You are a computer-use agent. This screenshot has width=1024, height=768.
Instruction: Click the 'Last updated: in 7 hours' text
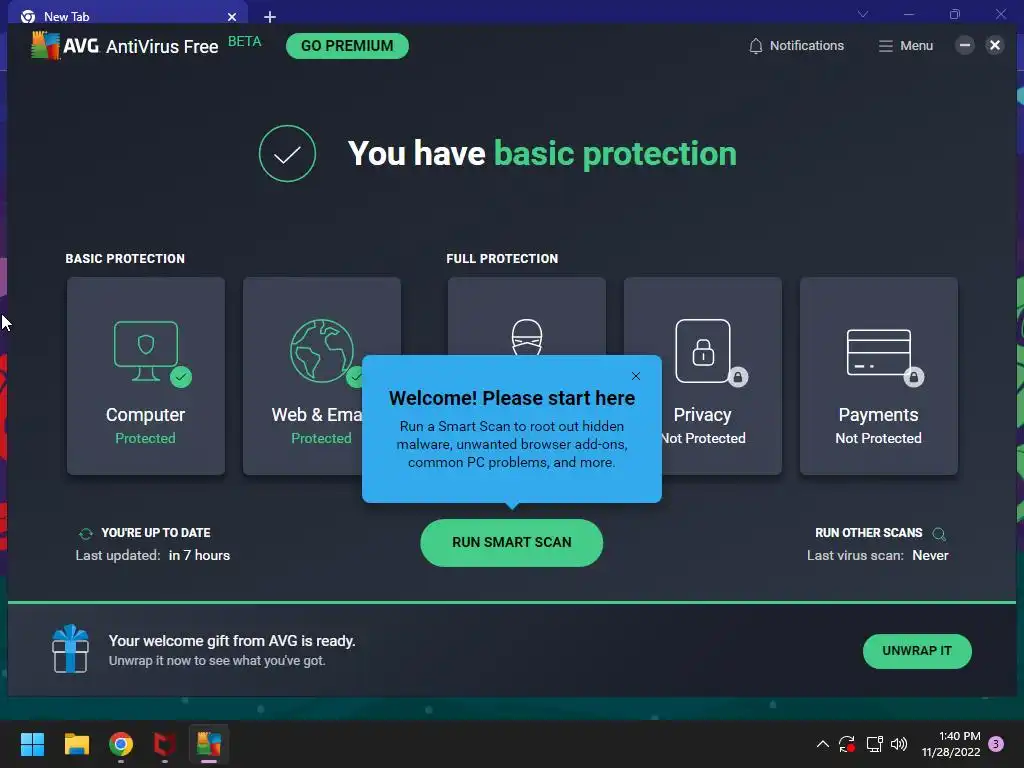[153, 556]
